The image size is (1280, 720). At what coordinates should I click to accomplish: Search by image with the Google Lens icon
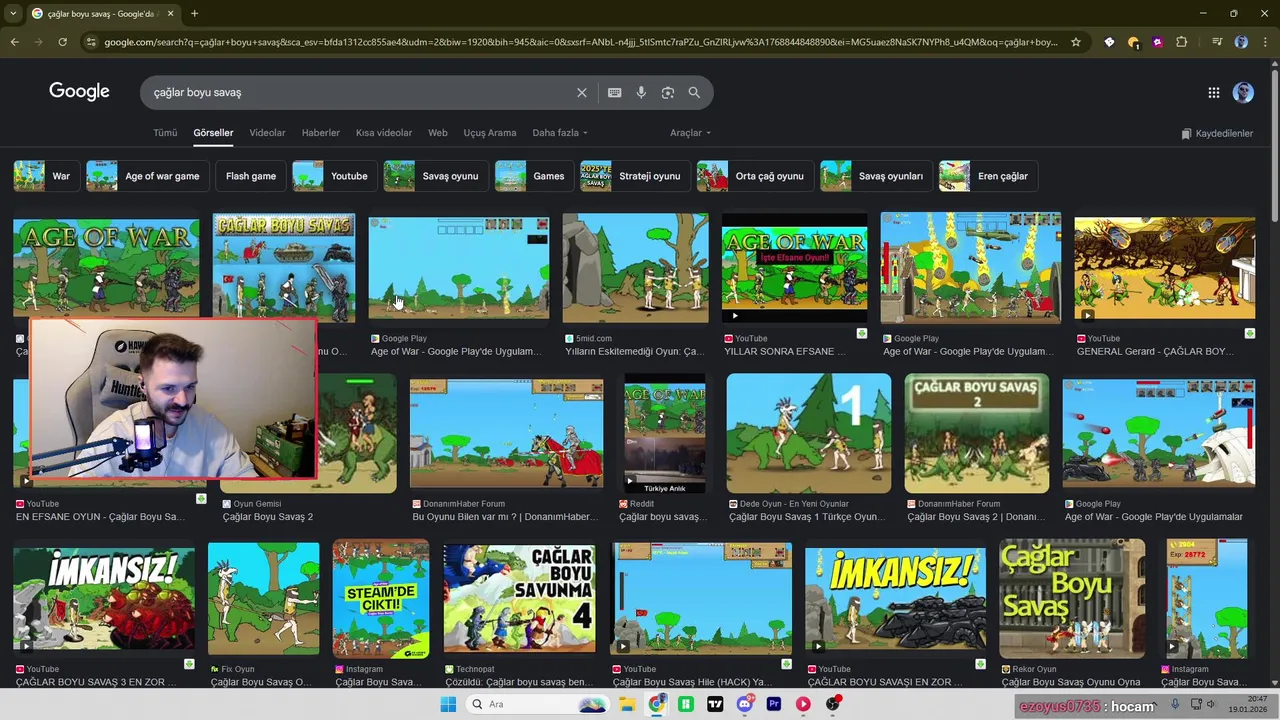667,92
